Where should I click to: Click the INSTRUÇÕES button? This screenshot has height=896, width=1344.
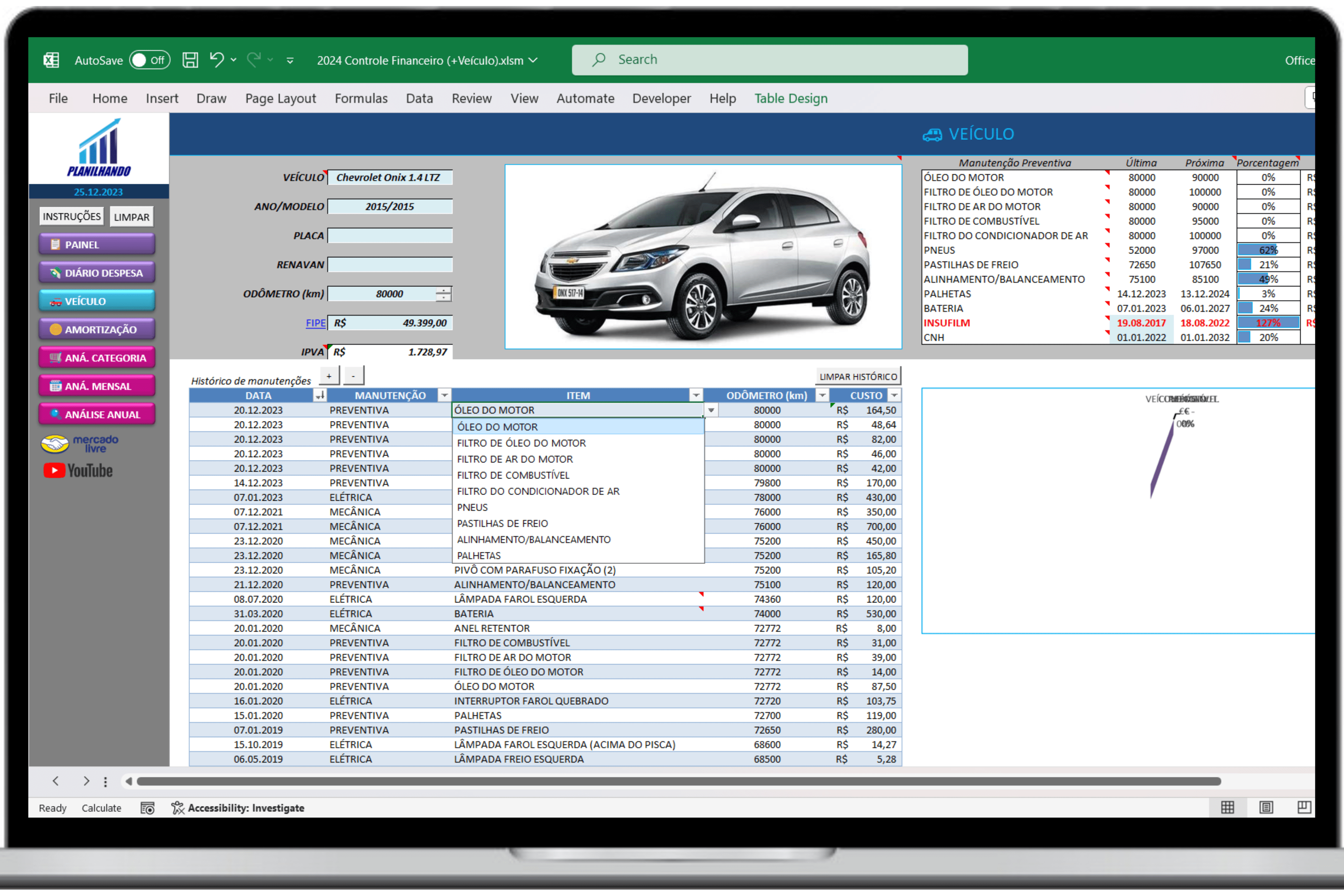(71, 216)
